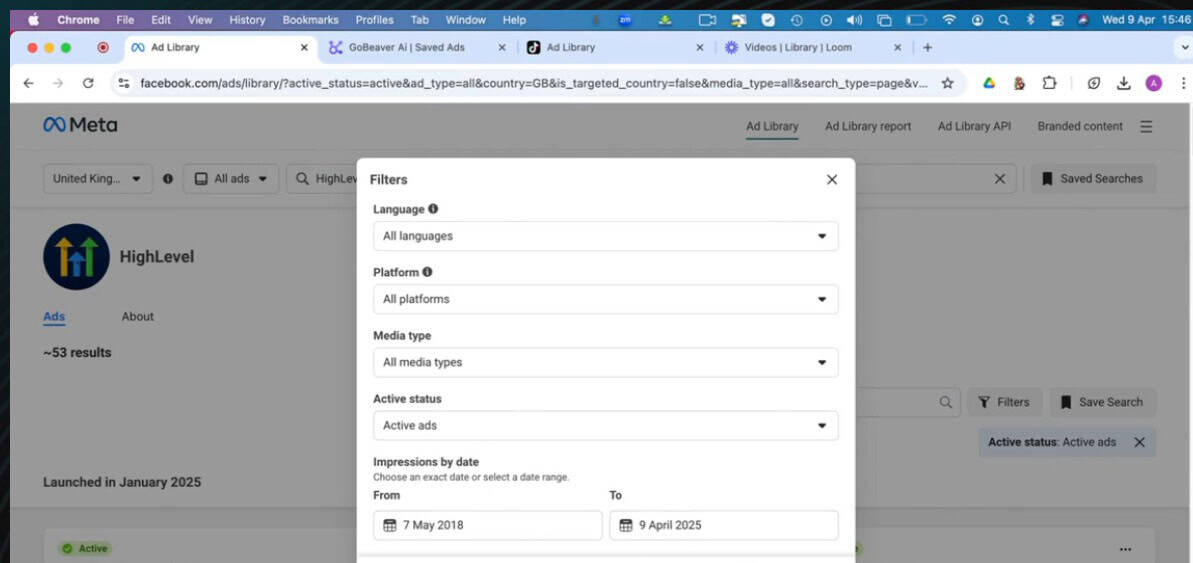Click the Platform info icon

click(x=427, y=272)
